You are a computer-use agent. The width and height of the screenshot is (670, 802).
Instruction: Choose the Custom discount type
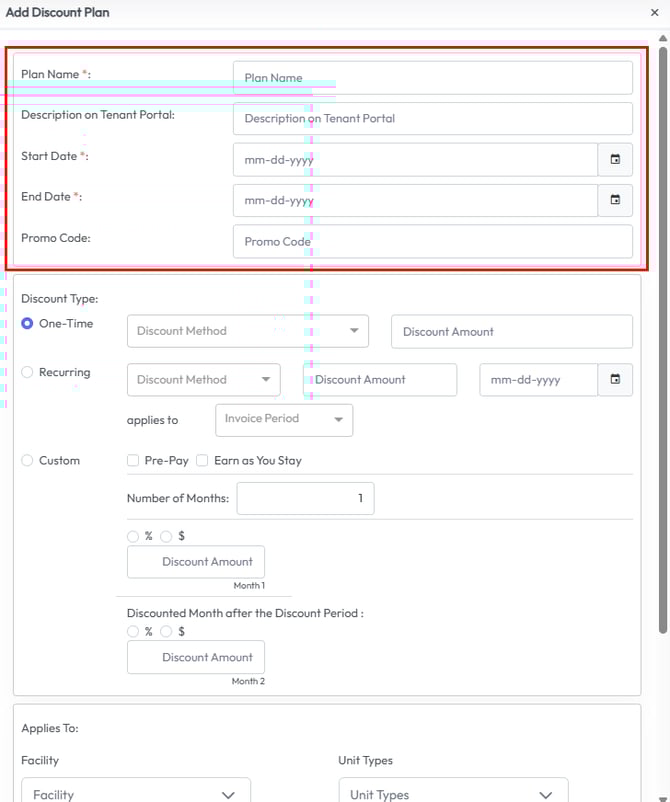pyautogui.click(x=28, y=461)
